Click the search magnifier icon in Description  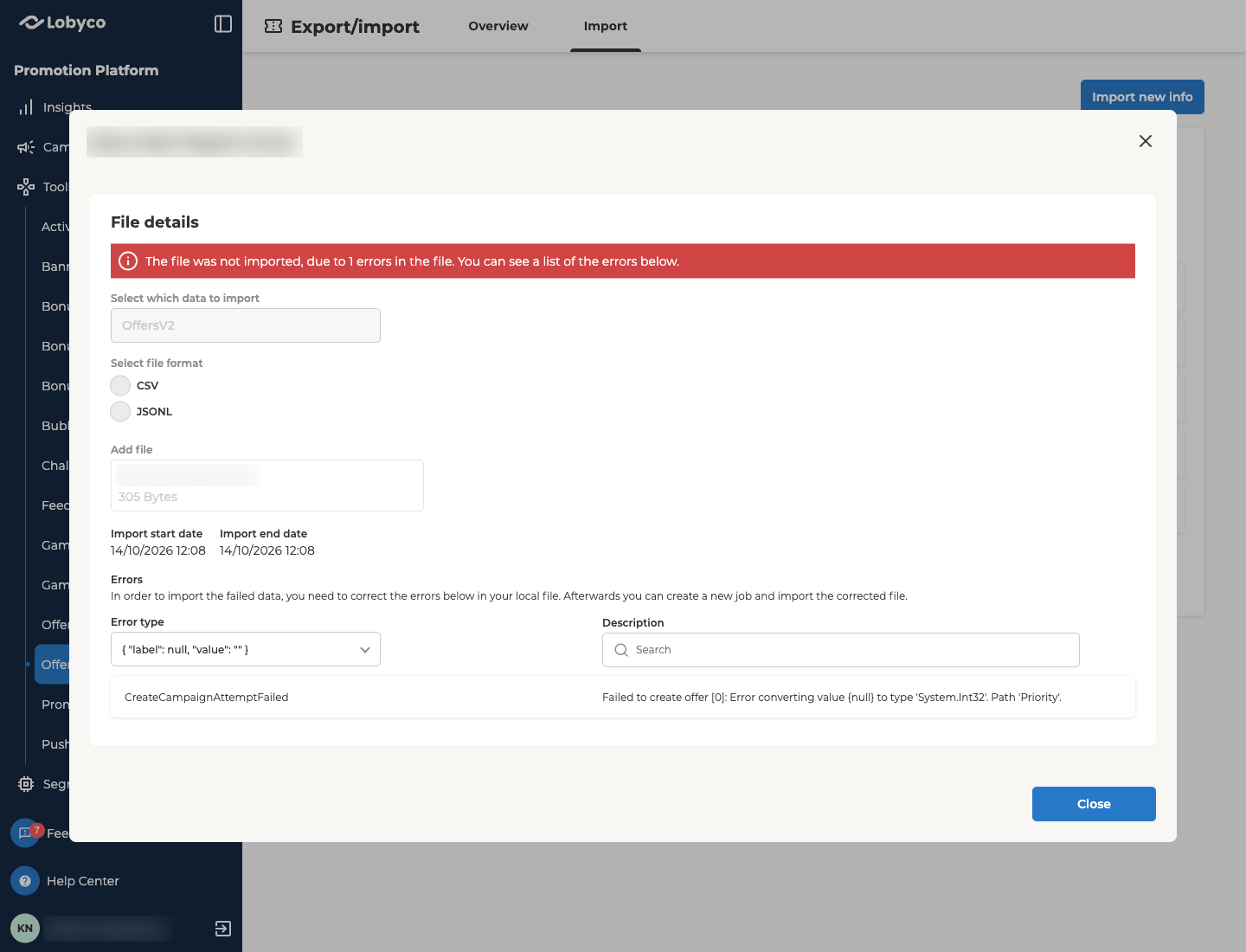pos(621,650)
